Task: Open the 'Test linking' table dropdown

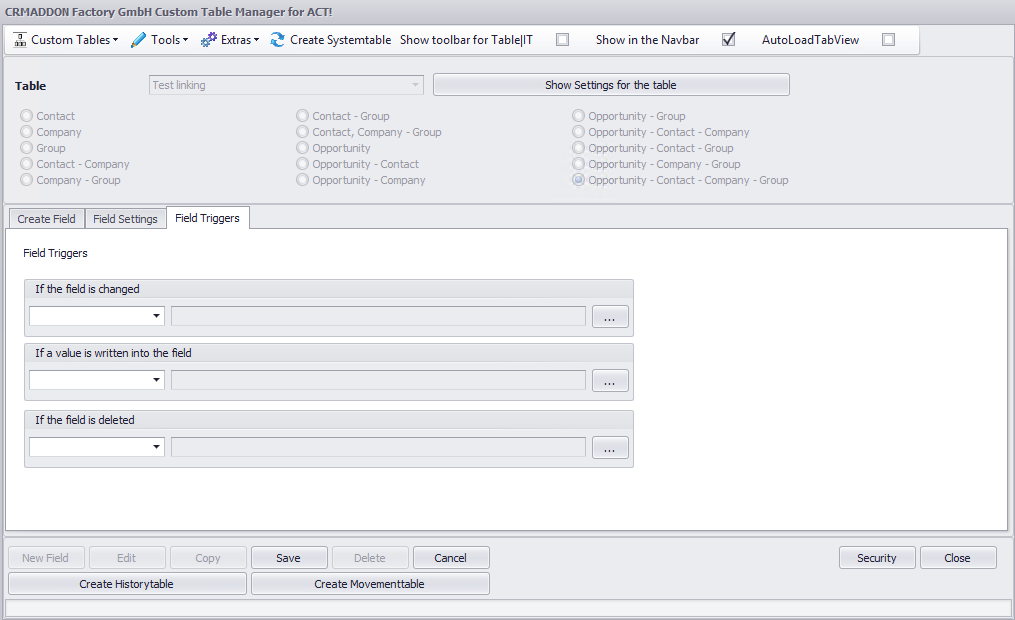Action: [414, 85]
